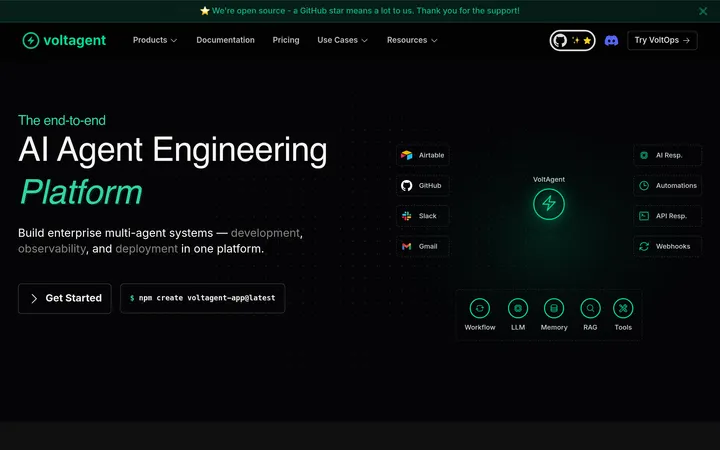Click the 'Airtable' label text
Viewport: 720px width, 450px height.
click(x=431, y=155)
